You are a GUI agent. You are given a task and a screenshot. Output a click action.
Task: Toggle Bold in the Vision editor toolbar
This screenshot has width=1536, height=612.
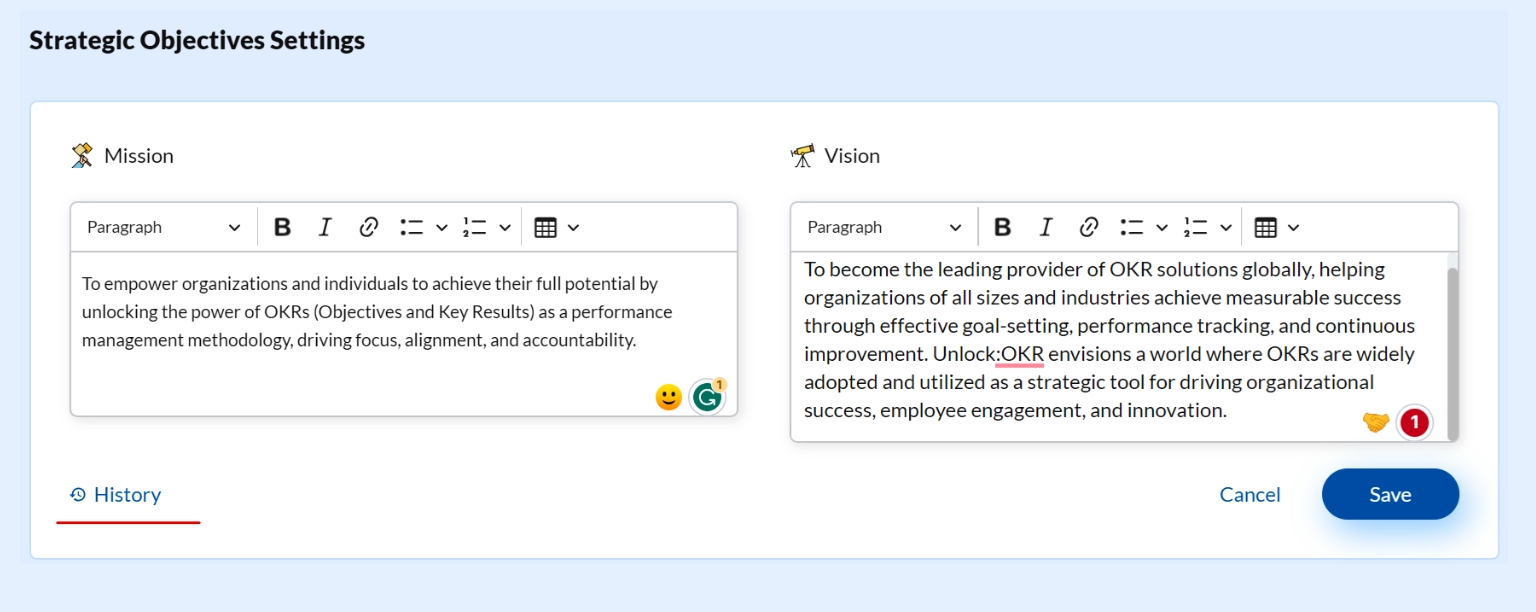(1002, 227)
